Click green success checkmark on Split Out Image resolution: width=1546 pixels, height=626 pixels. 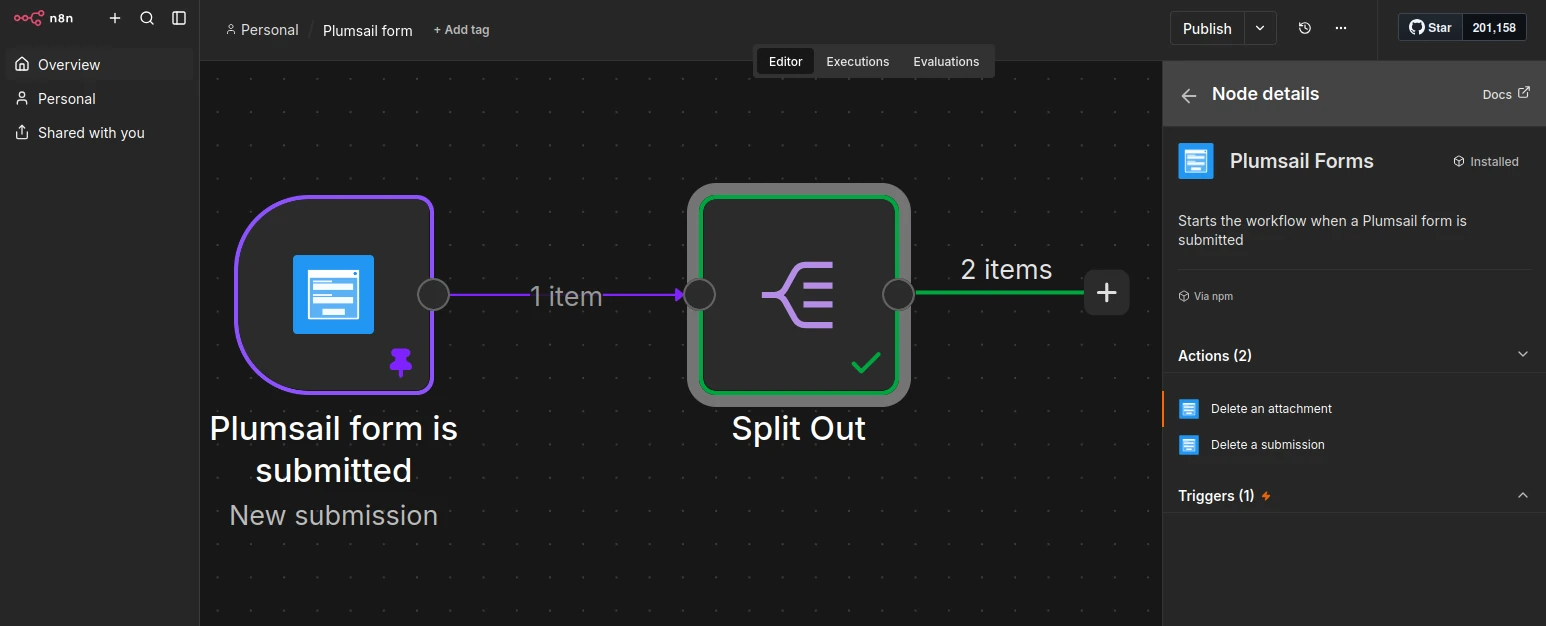[x=866, y=362]
